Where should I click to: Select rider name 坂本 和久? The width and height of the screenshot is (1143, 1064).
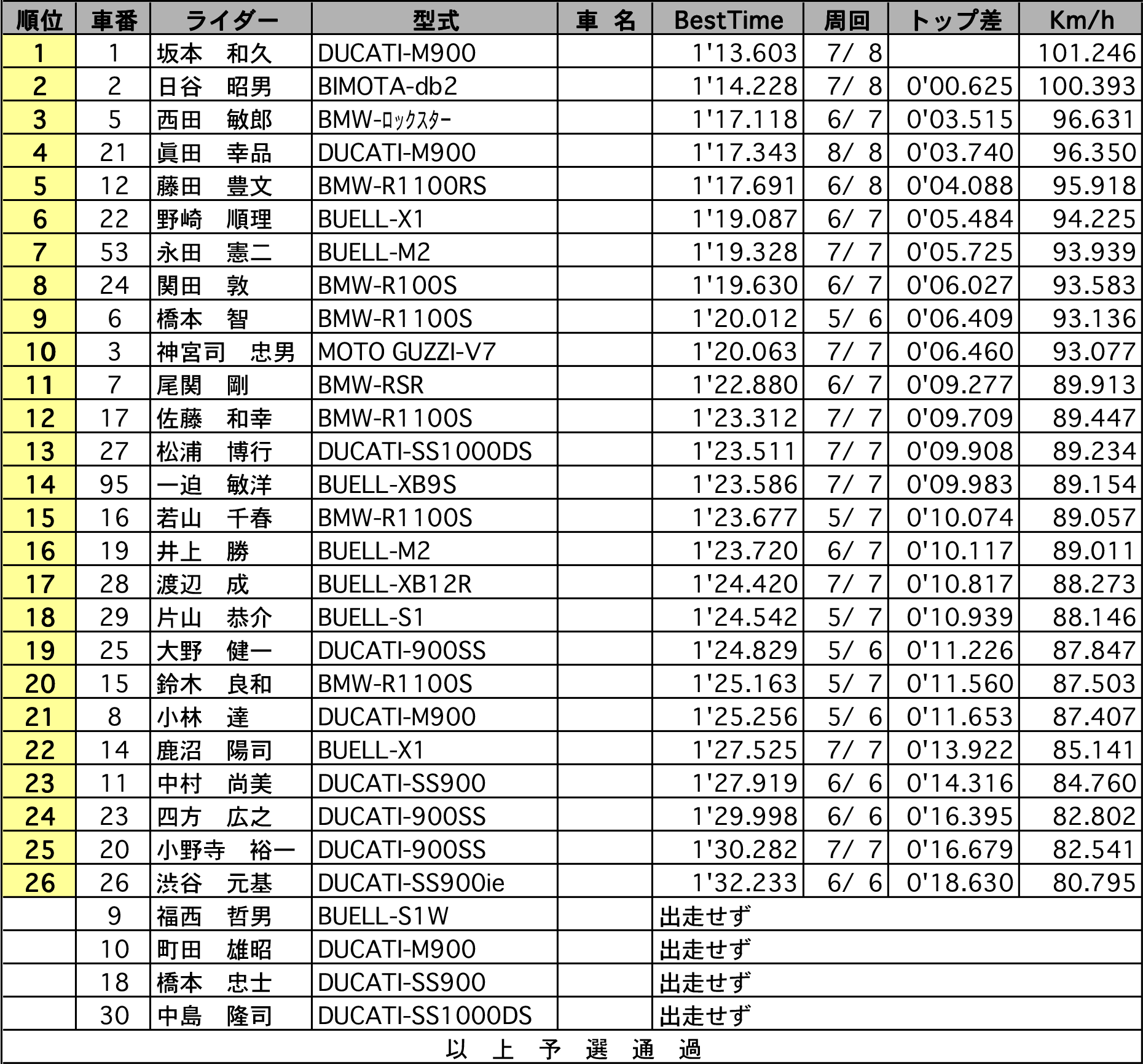(214, 53)
